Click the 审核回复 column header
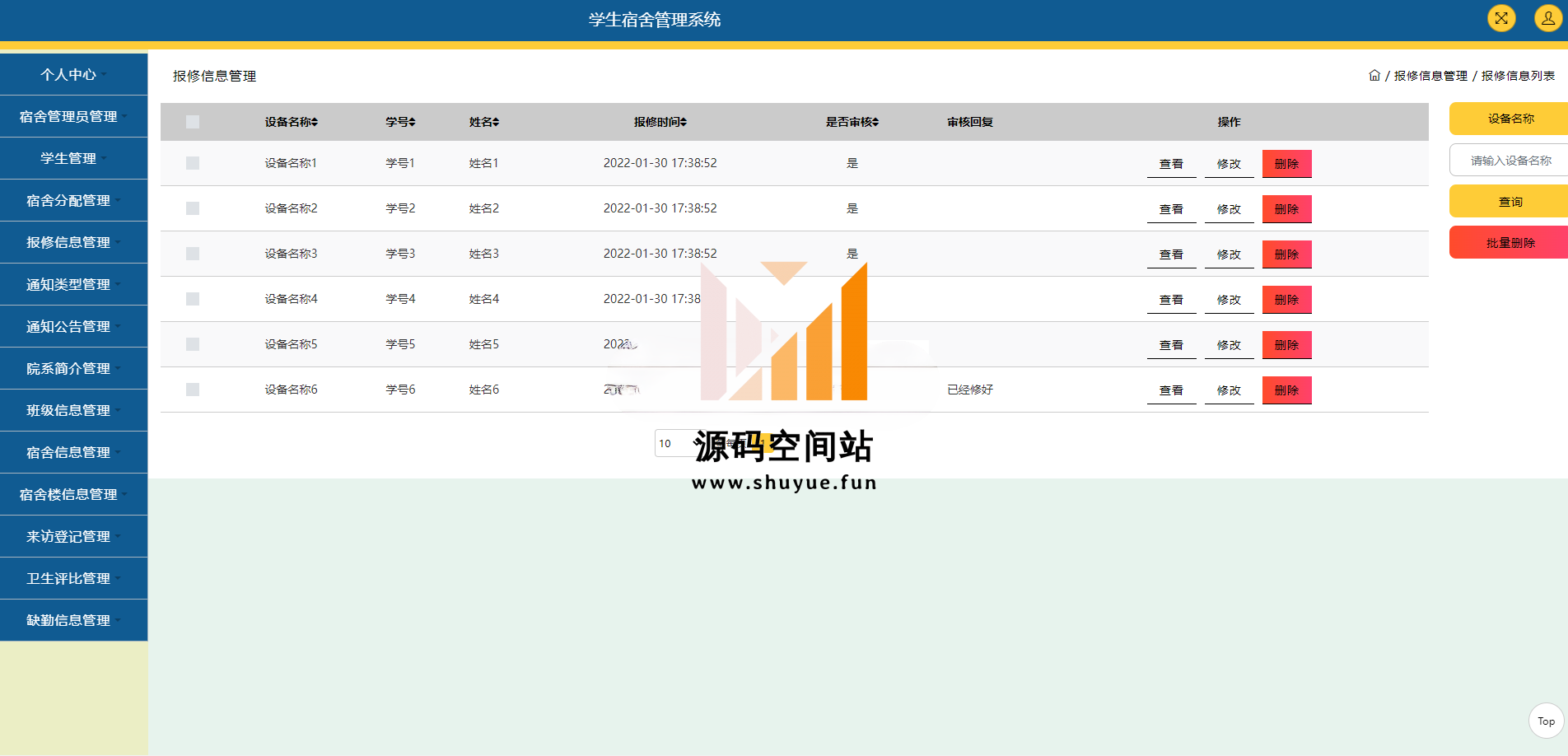The height and width of the screenshot is (756, 1568). [970, 122]
